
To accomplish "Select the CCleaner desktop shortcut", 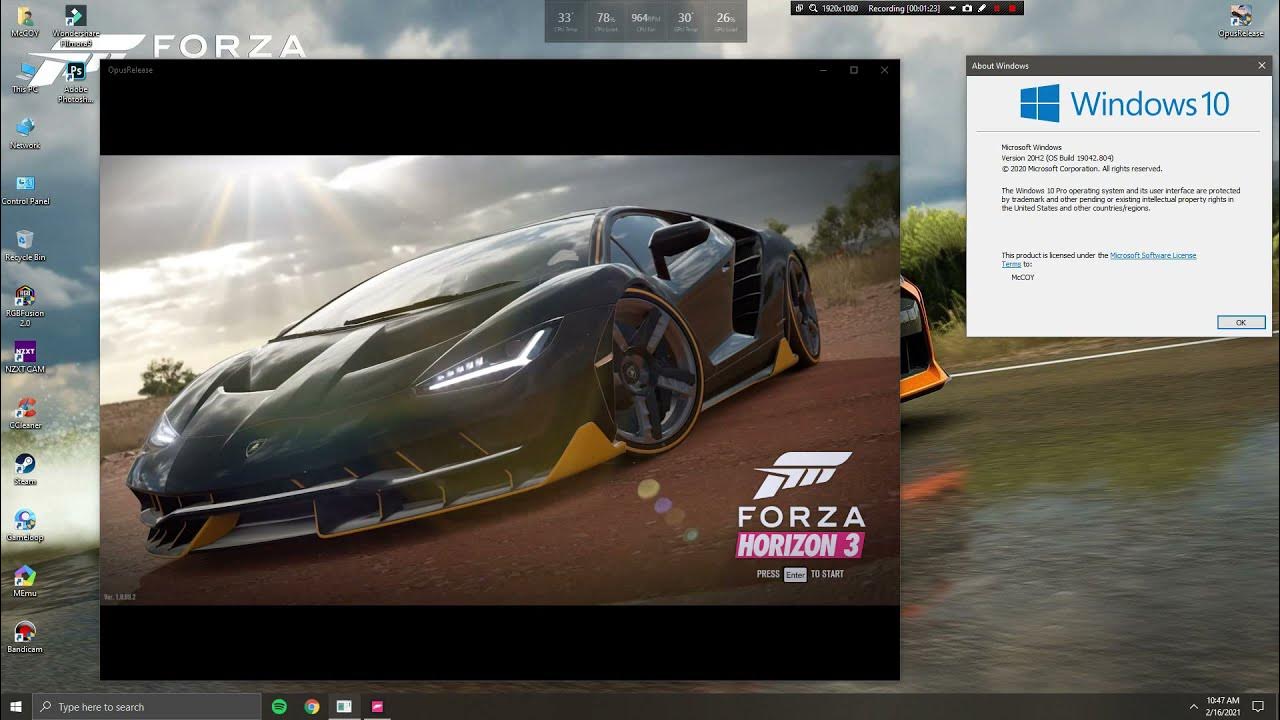I will coord(25,414).
